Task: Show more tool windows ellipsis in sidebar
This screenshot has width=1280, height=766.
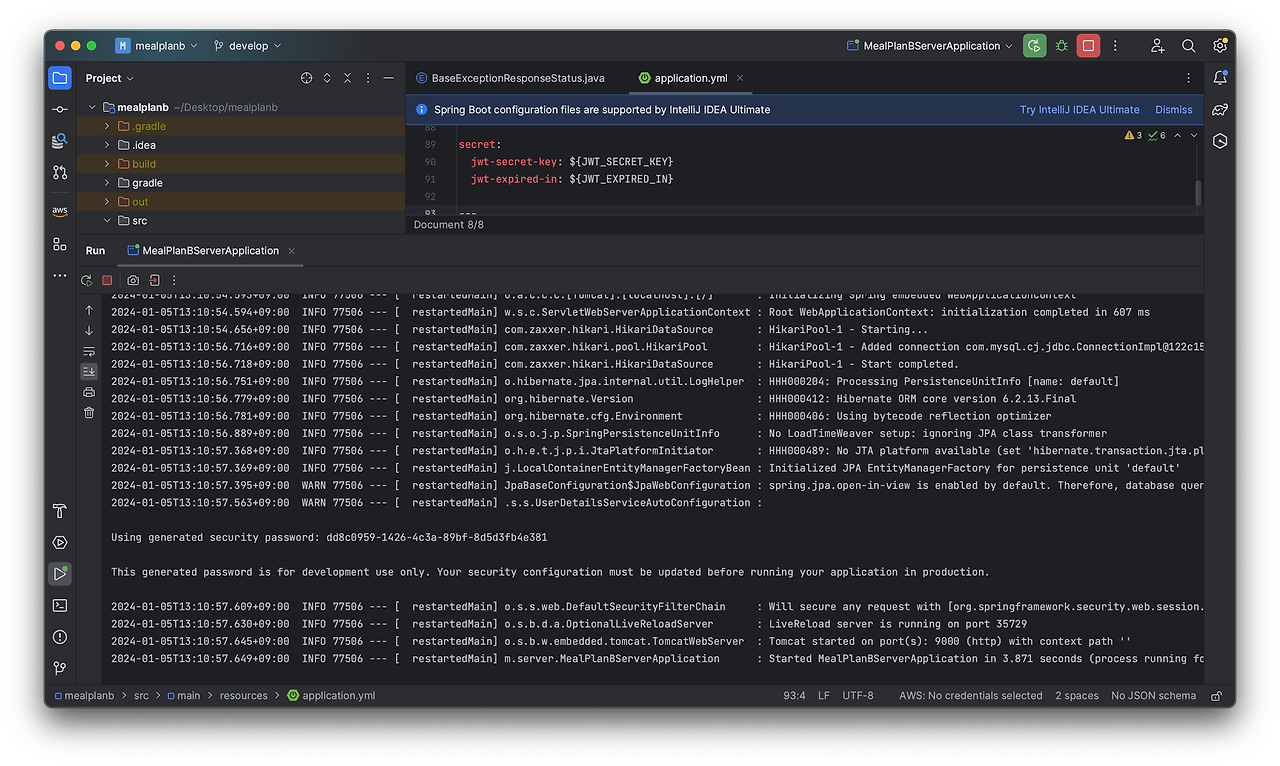Action: (60, 275)
